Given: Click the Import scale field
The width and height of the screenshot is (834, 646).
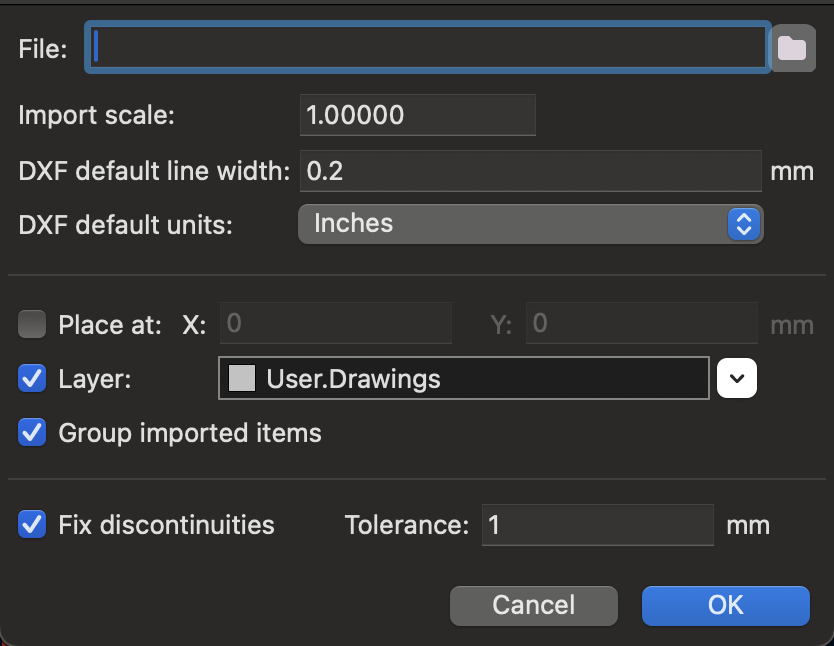Looking at the screenshot, I should point(417,115).
